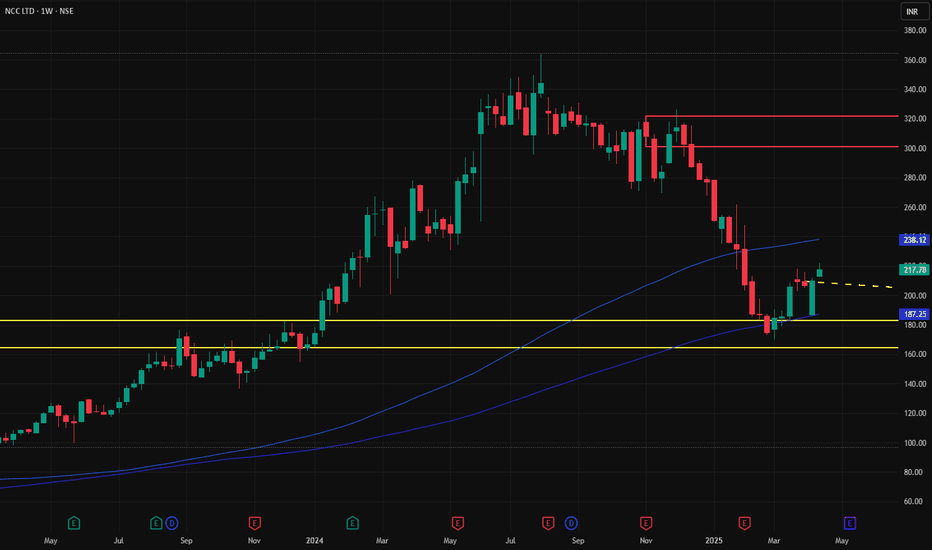Click the 380.00 price axis label

[x=915, y=30]
